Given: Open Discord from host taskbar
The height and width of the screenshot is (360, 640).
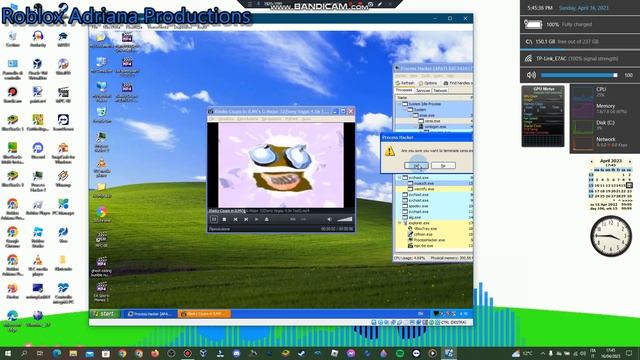Looking at the screenshot, I should [236, 353].
